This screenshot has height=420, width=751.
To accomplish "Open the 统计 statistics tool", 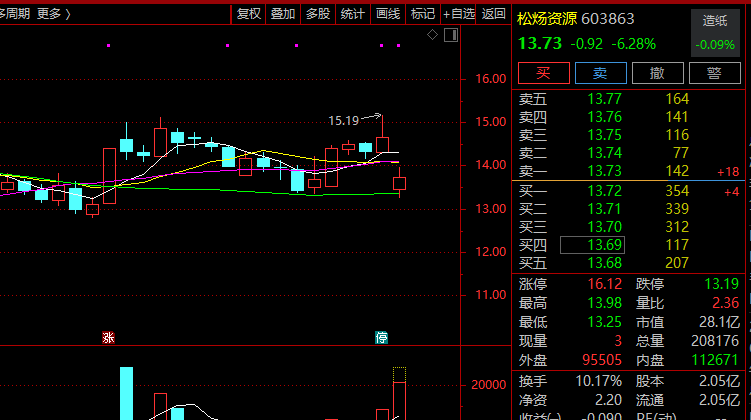I will pos(352,13).
